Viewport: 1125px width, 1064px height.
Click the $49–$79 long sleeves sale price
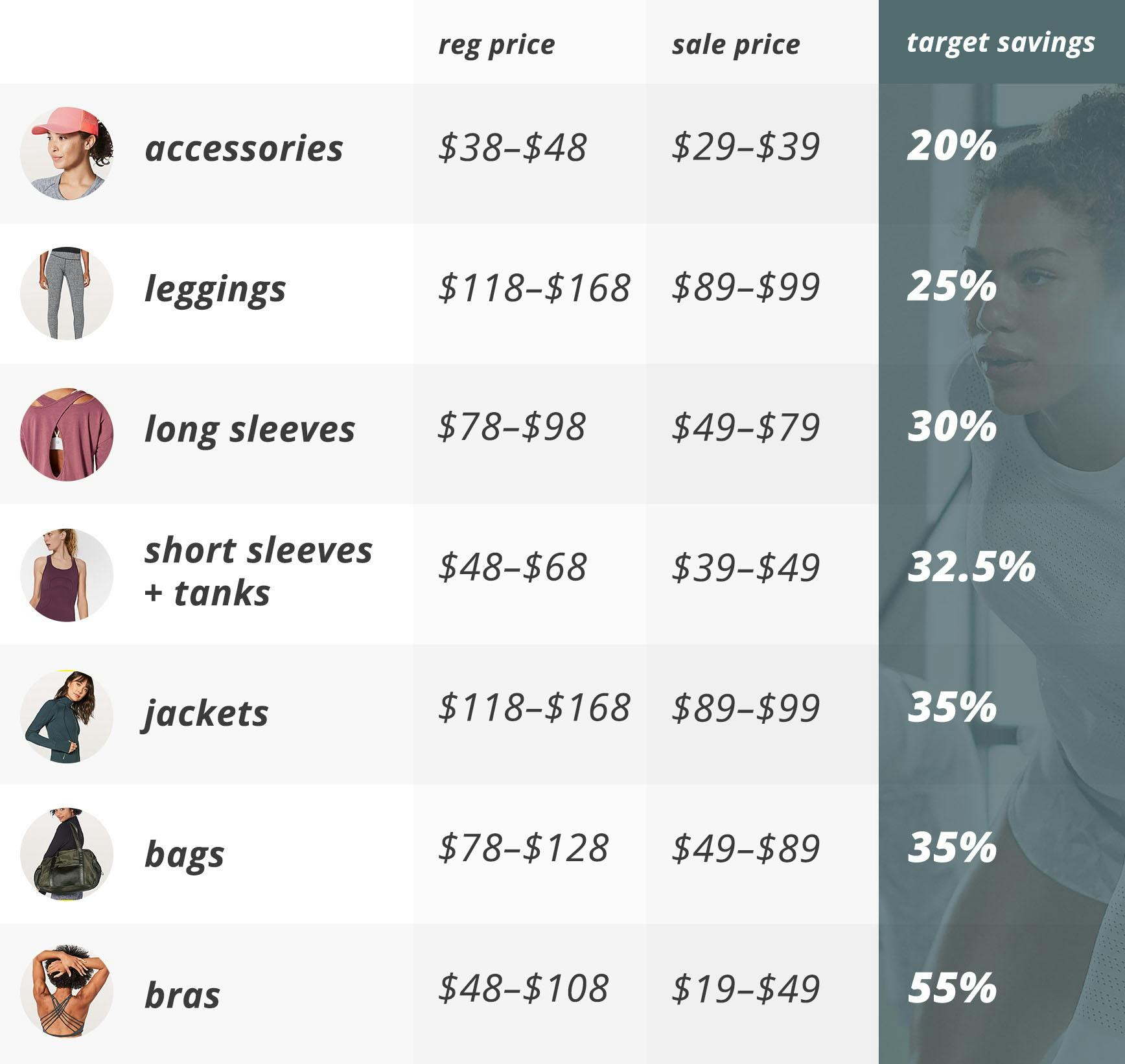tap(745, 427)
